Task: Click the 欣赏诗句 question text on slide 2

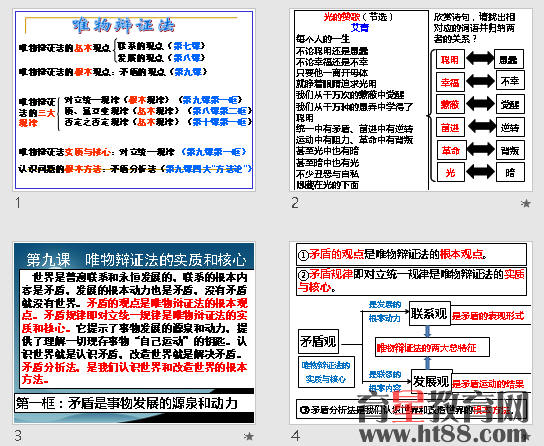Action: tap(474, 28)
